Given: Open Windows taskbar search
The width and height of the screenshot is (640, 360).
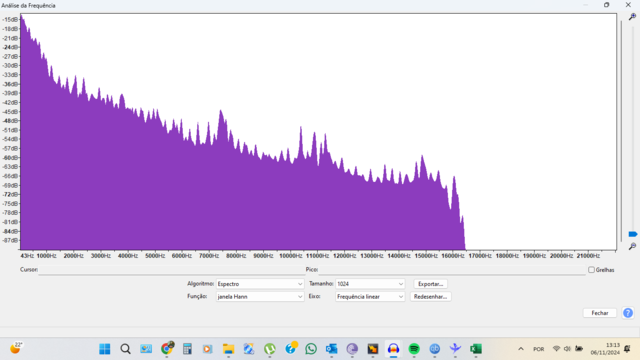Looking at the screenshot, I should pos(125,349).
